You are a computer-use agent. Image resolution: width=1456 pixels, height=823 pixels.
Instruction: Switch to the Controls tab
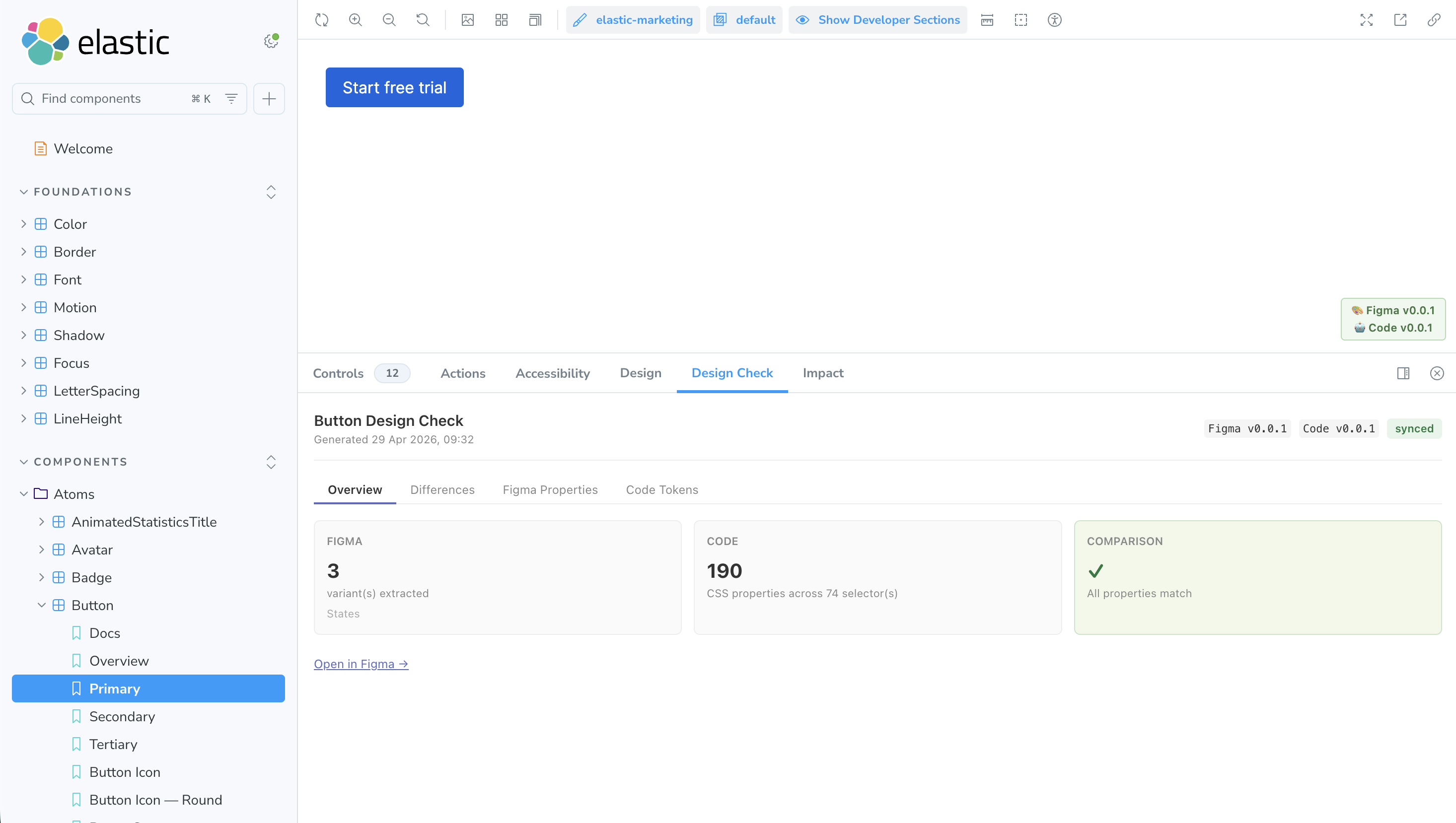pyautogui.click(x=362, y=373)
